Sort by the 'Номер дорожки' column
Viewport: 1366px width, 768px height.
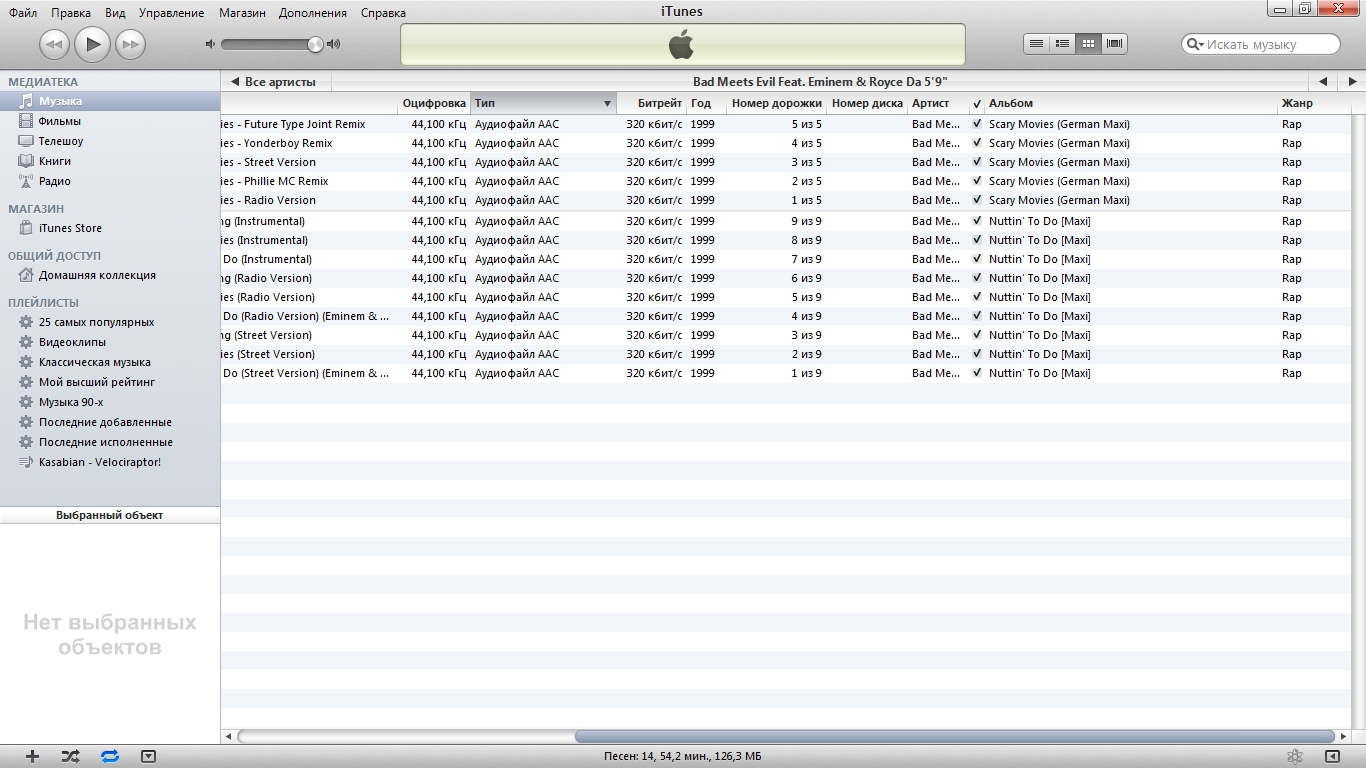point(776,103)
